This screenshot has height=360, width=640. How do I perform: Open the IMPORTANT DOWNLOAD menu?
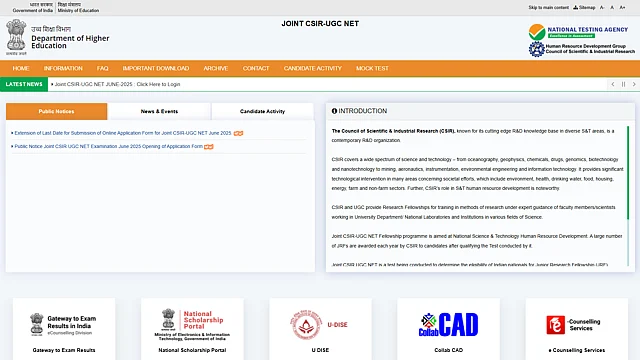pyautogui.click(x=156, y=69)
